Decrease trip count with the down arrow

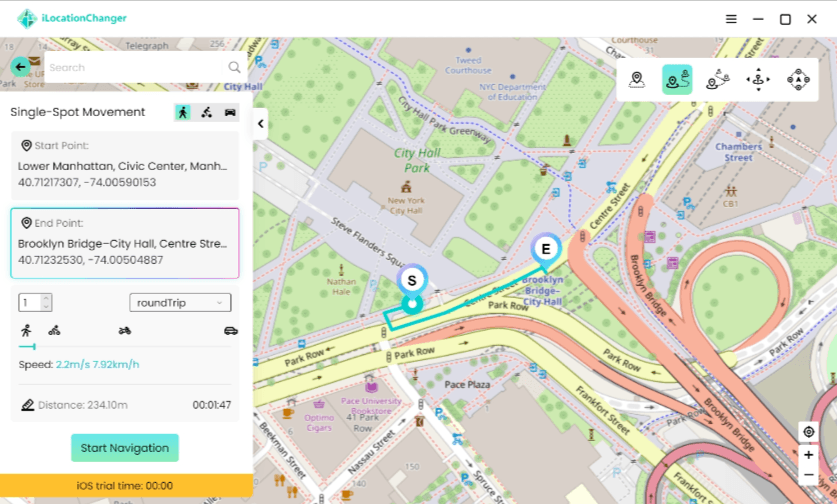point(46,307)
